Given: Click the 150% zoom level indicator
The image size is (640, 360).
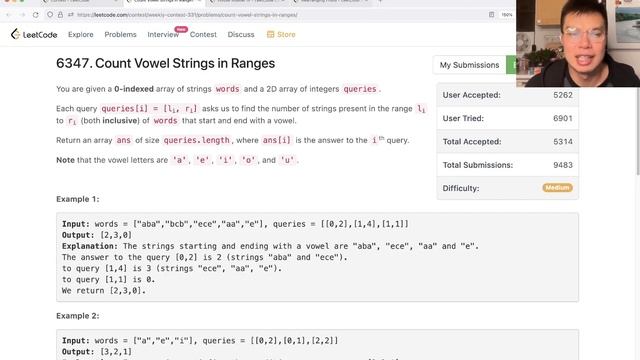Looking at the screenshot, I should point(507,15).
